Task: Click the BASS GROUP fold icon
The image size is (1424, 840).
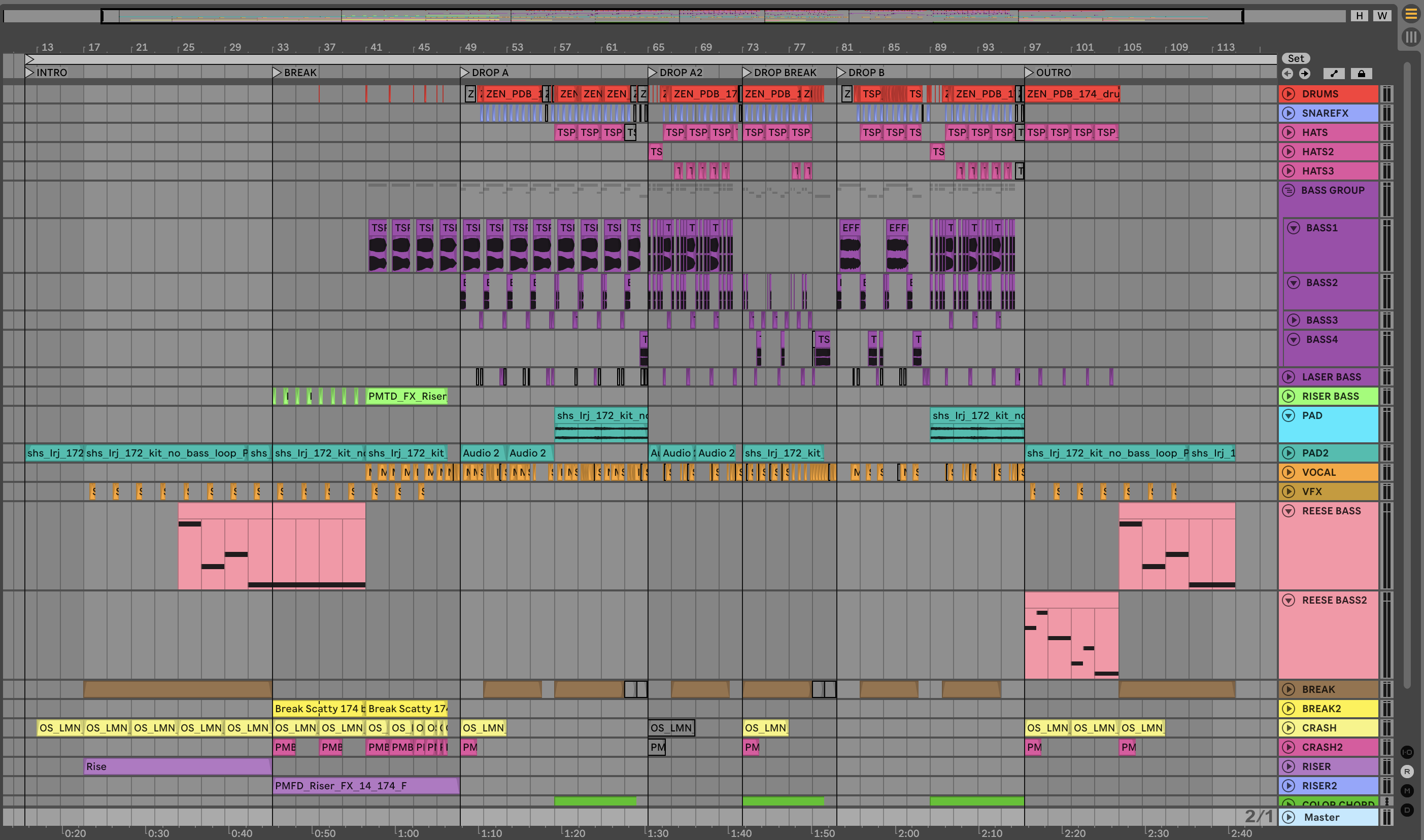Action: point(1289,190)
